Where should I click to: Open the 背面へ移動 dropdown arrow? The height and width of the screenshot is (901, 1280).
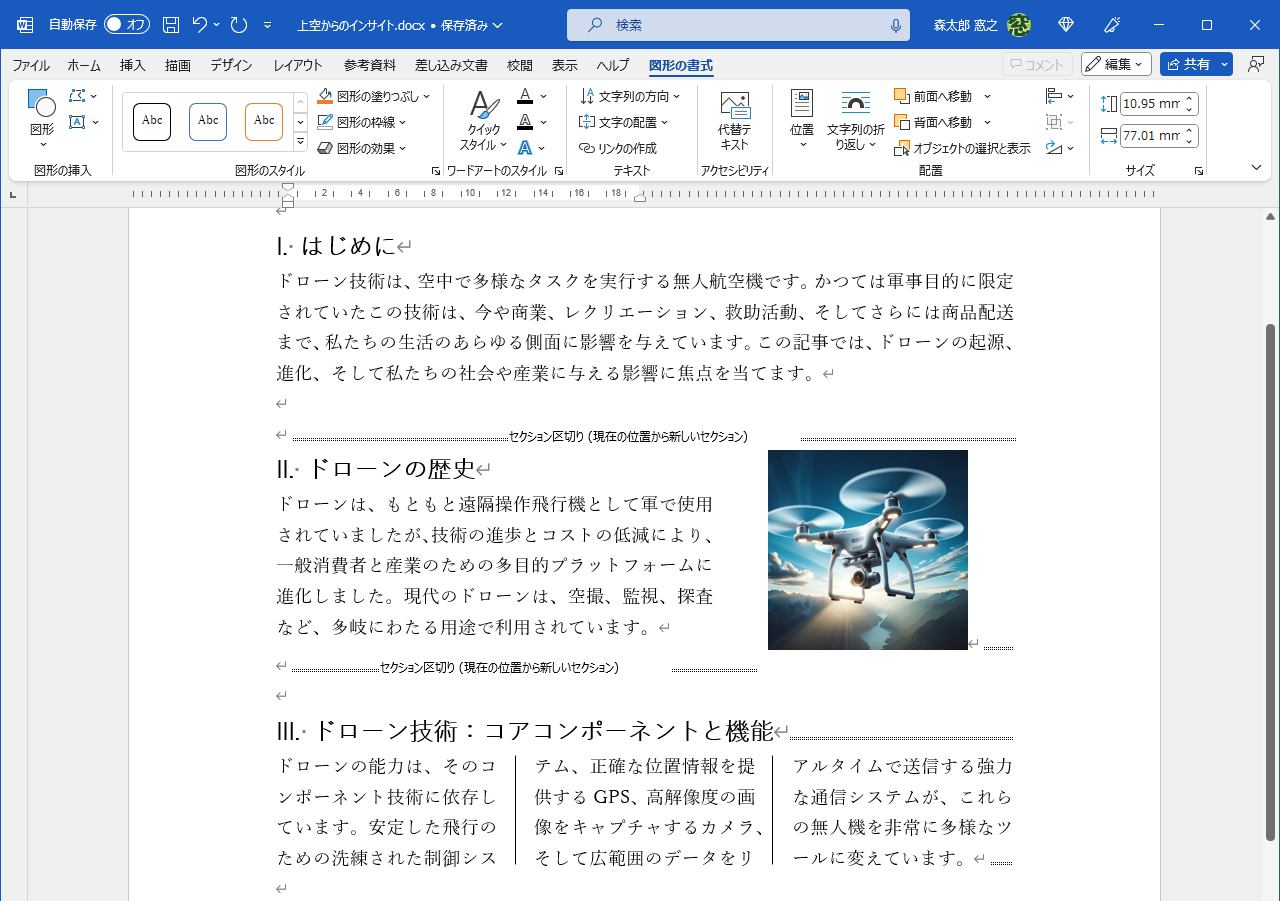pyautogui.click(x=986, y=121)
